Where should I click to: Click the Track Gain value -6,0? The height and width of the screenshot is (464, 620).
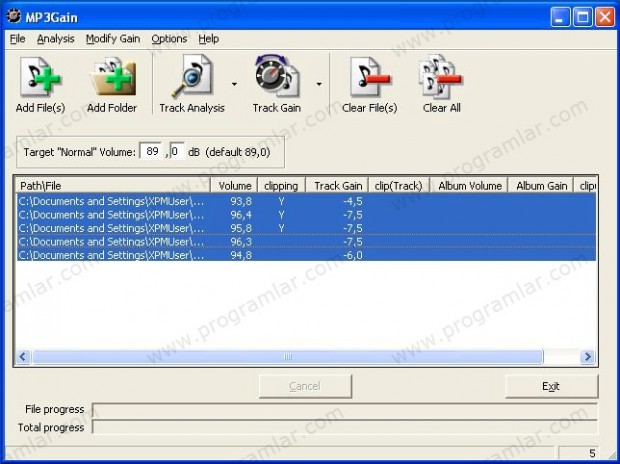click(353, 255)
